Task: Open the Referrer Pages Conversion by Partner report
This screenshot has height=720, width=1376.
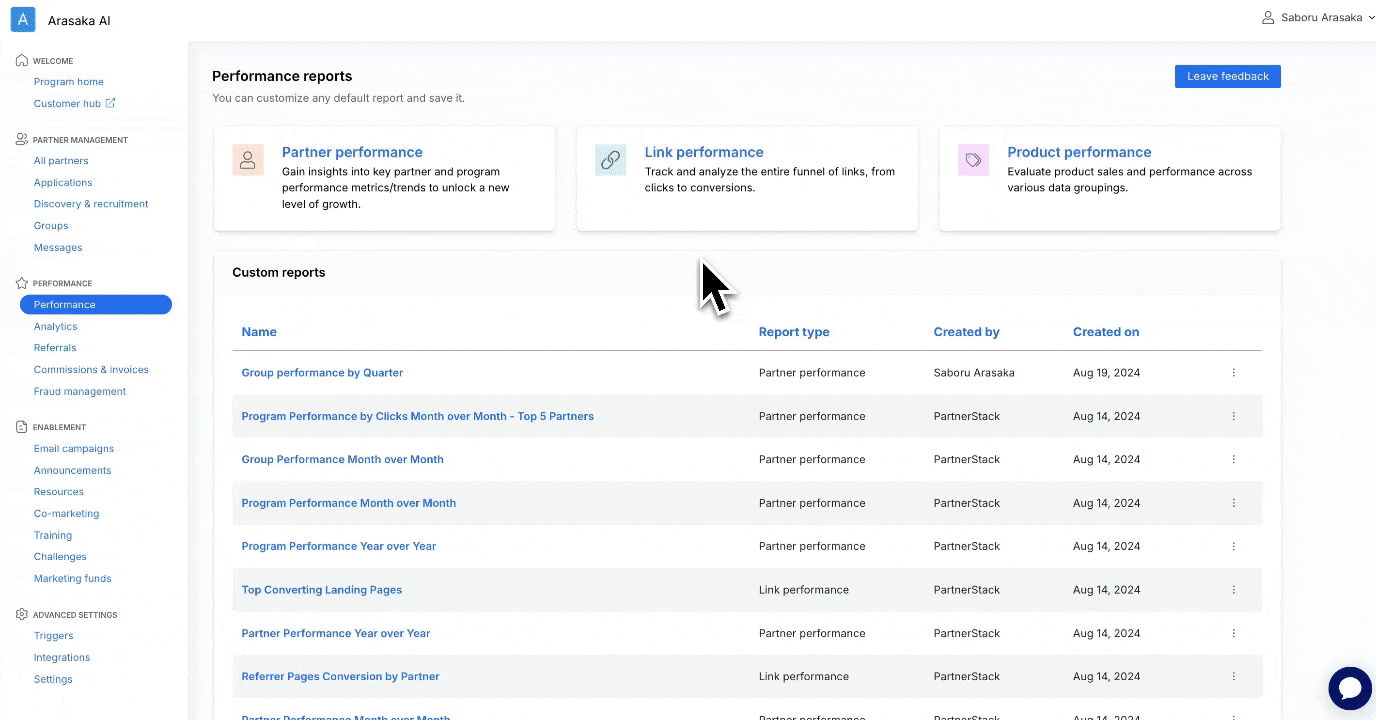Action: tap(340, 677)
